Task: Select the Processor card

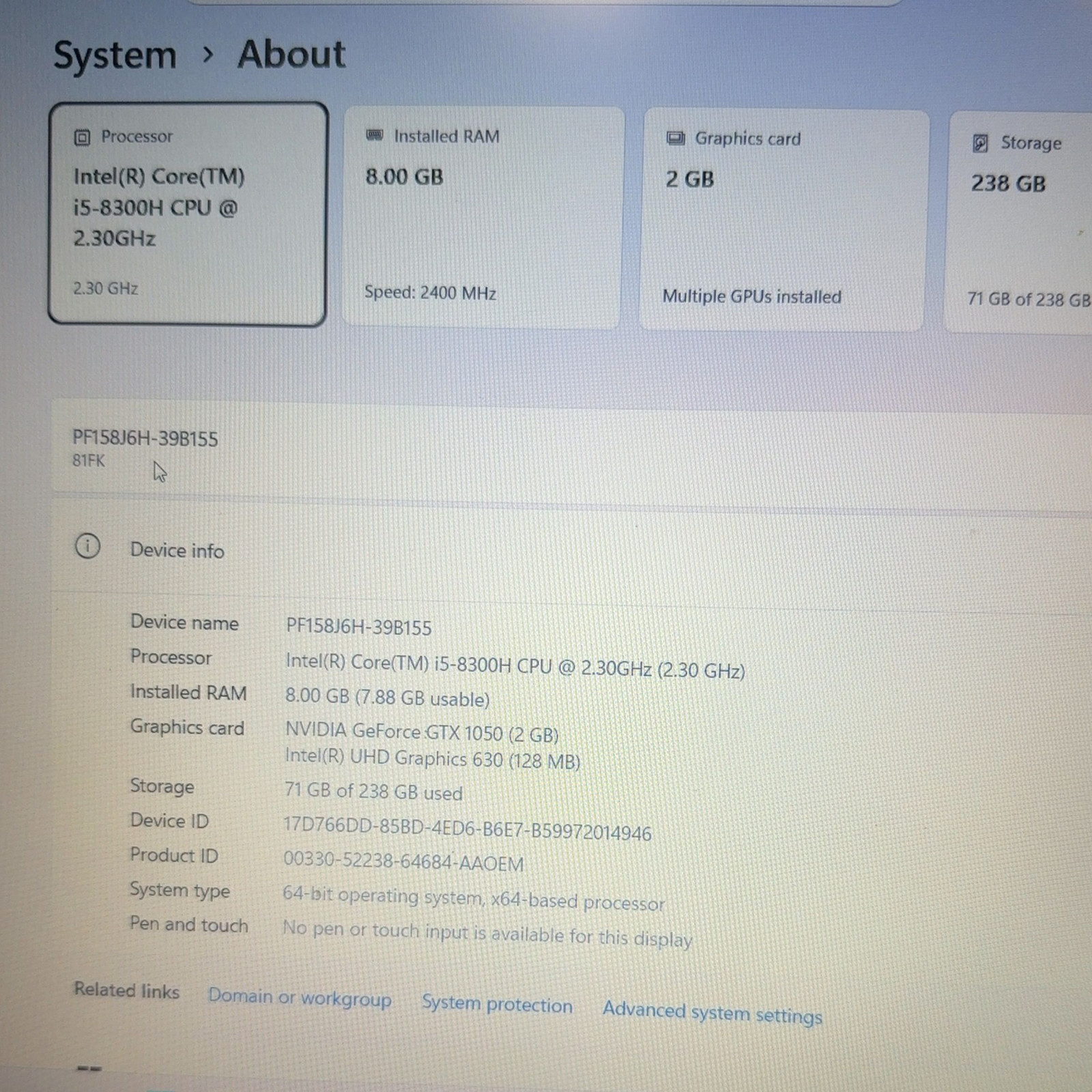Action: [x=188, y=214]
